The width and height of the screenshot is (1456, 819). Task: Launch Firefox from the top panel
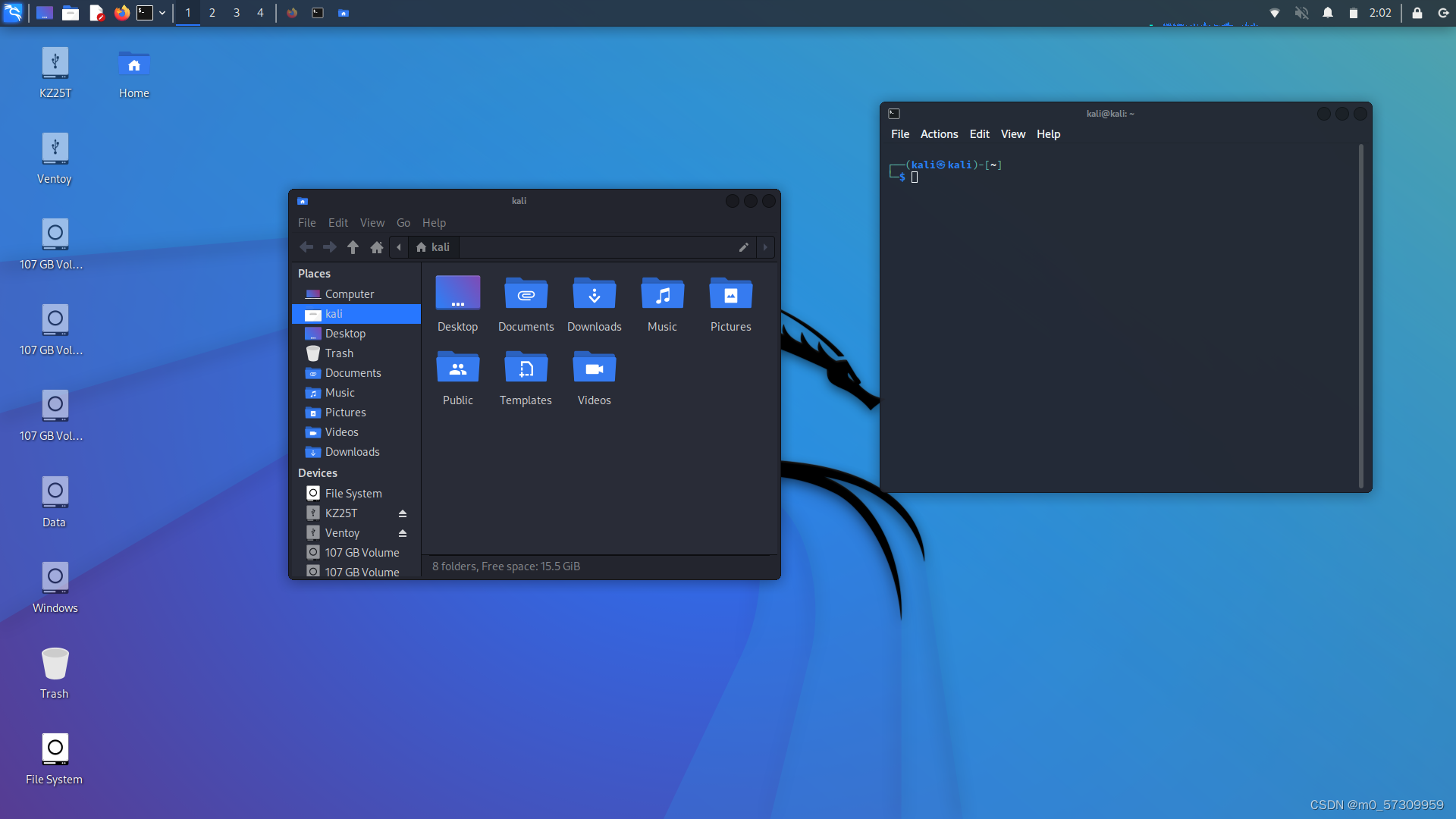[x=121, y=13]
